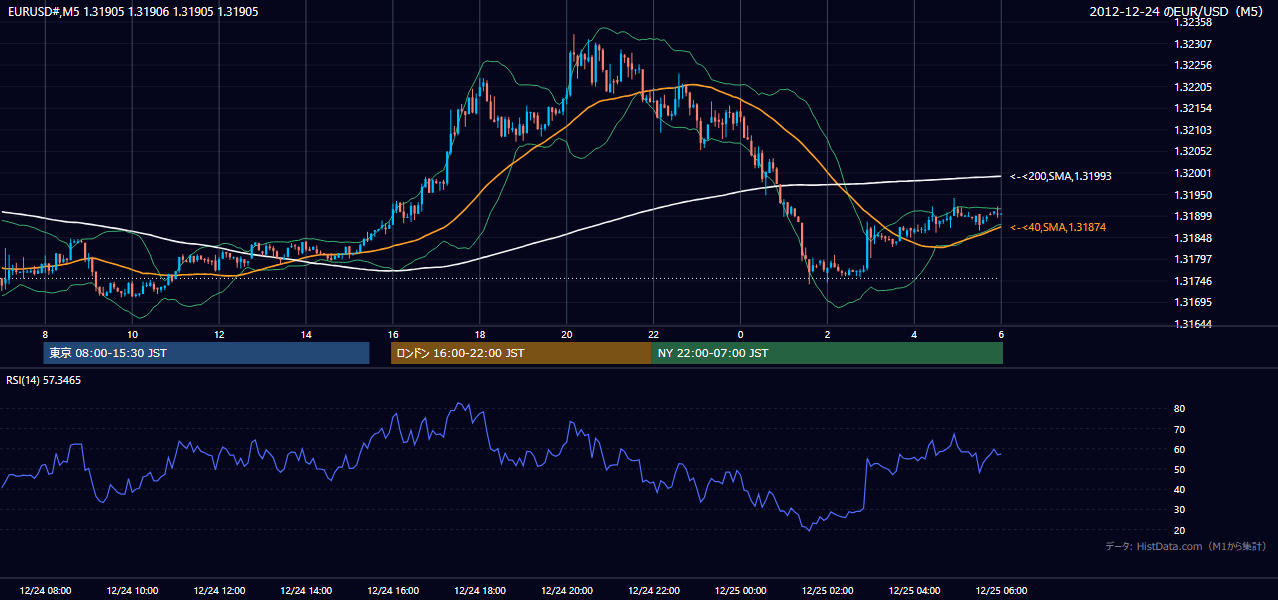This screenshot has height=600, width=1278.
Task: Click hour label 14 below price chart
Action: click(x=306, y=334)
